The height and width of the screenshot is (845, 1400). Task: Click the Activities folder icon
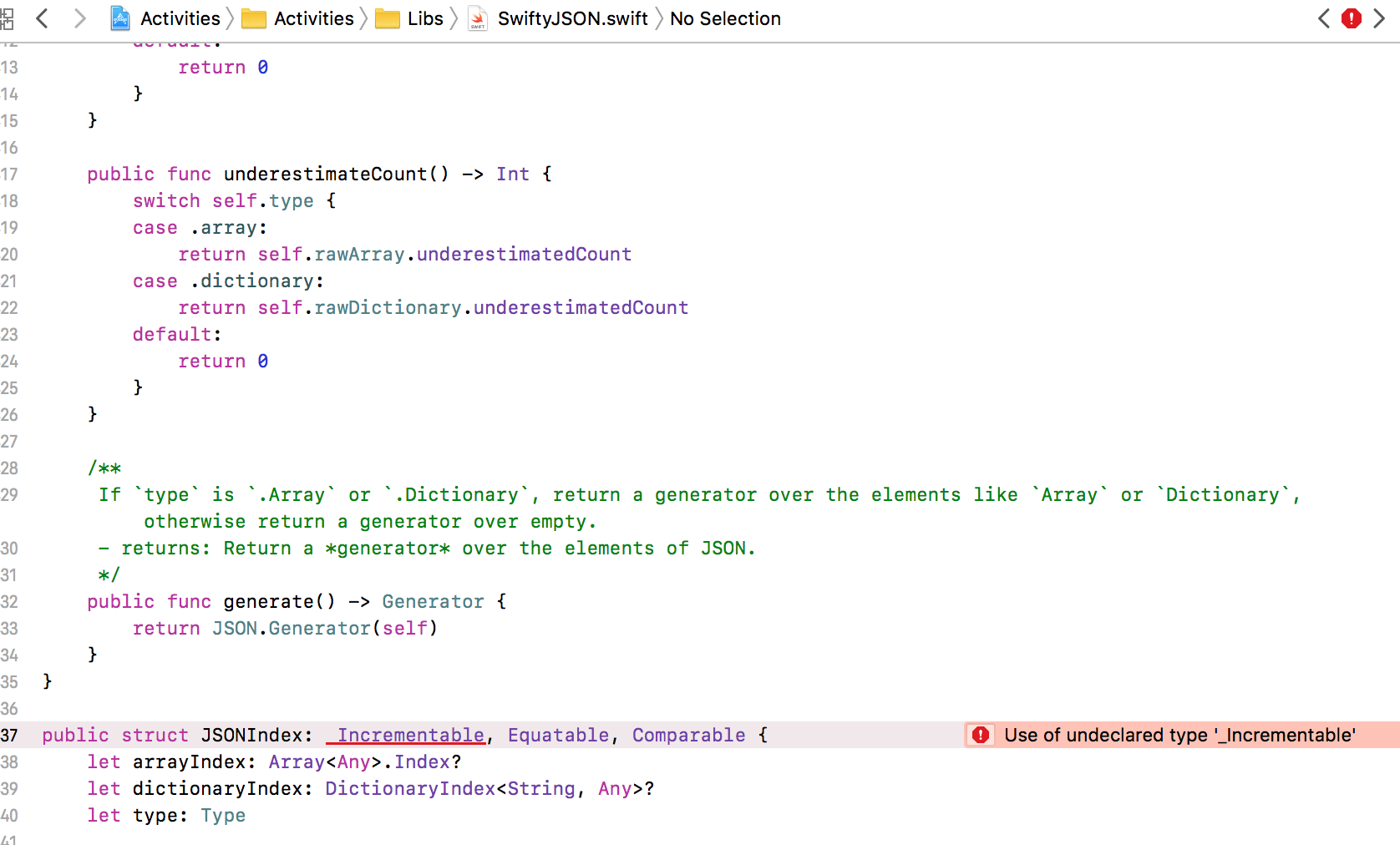point(253,18)
